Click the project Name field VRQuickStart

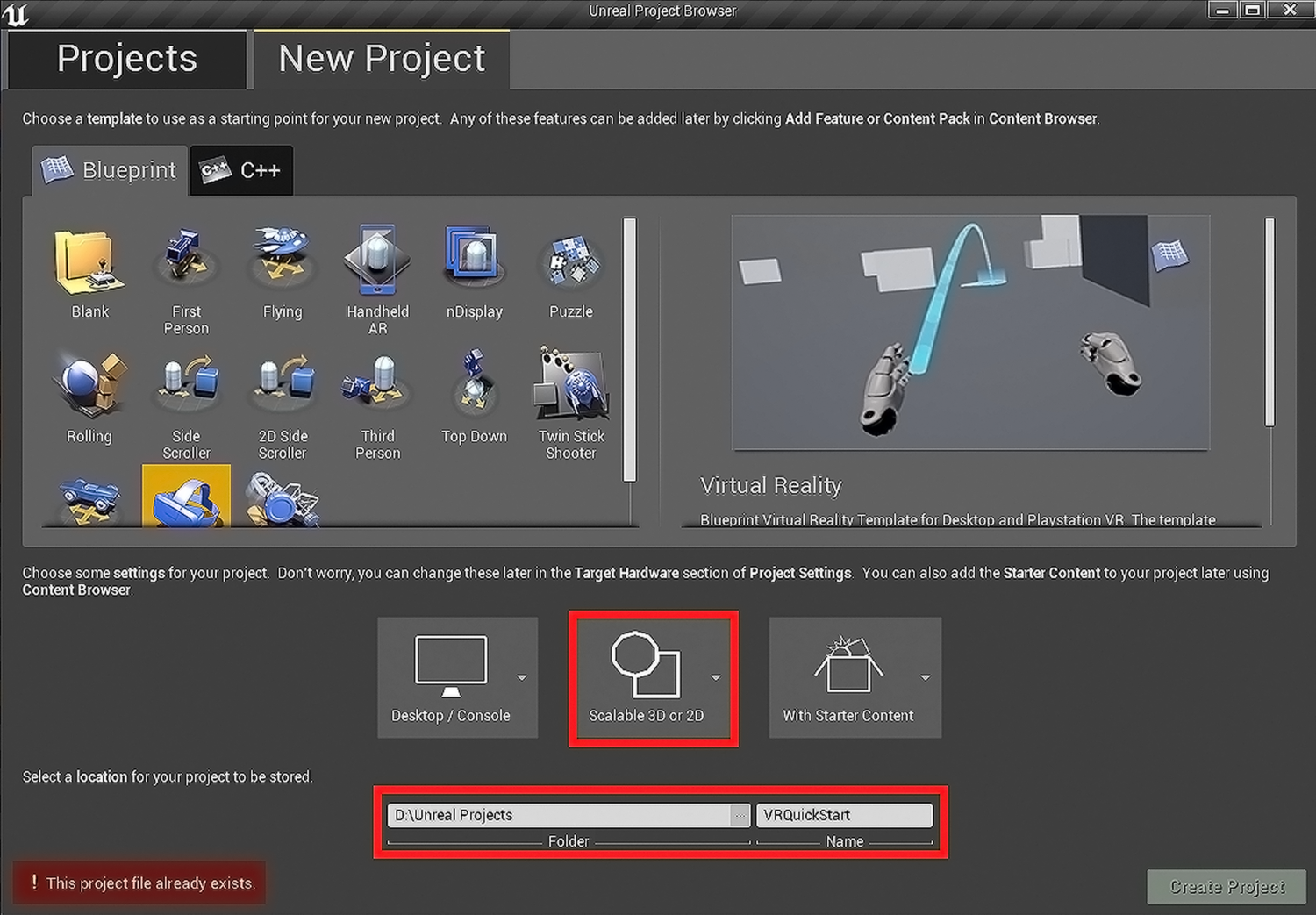[844, 815]
